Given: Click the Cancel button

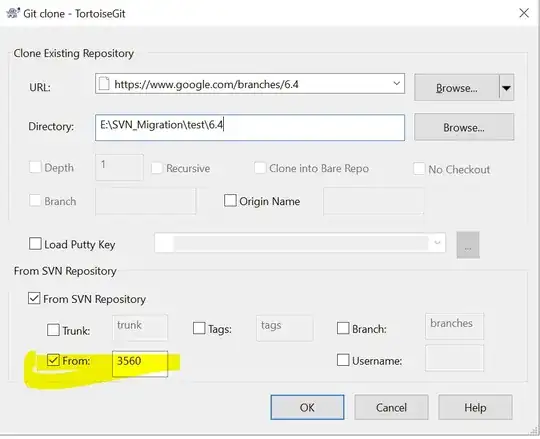Looking at the screenshot, I should point(391,407).
